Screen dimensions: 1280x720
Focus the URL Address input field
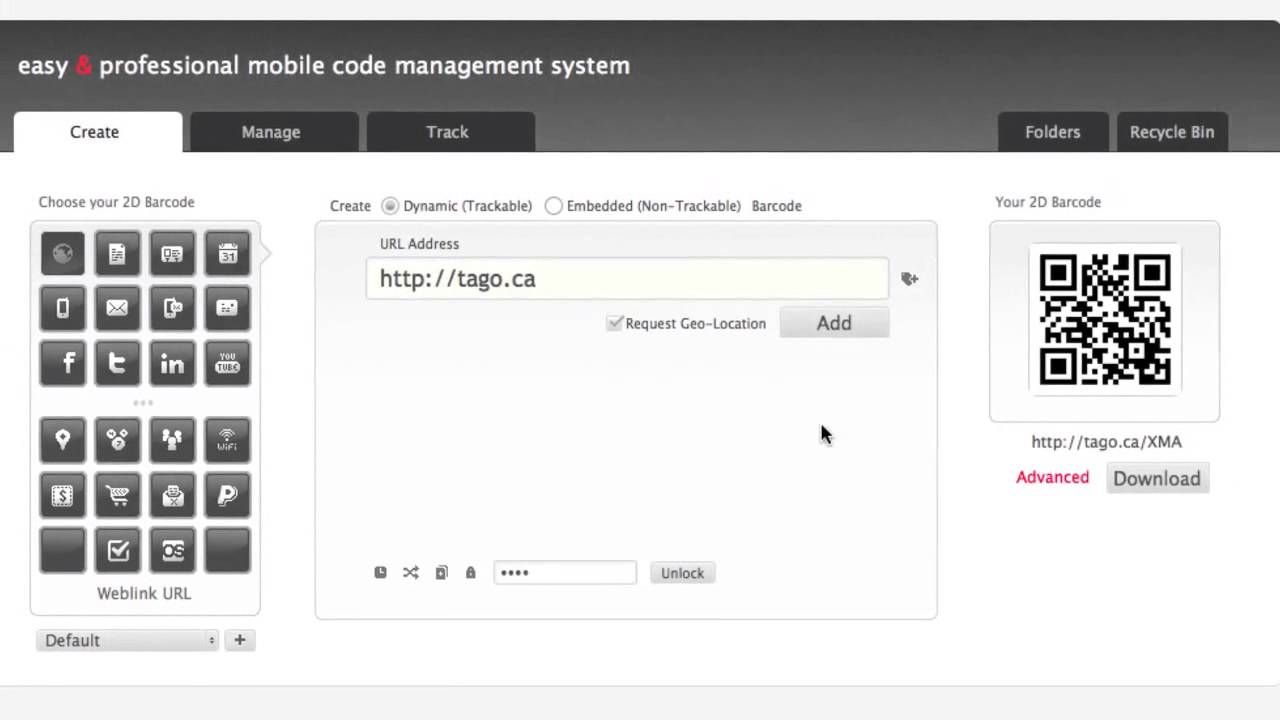pyautogui.click(x=627, y=279)
